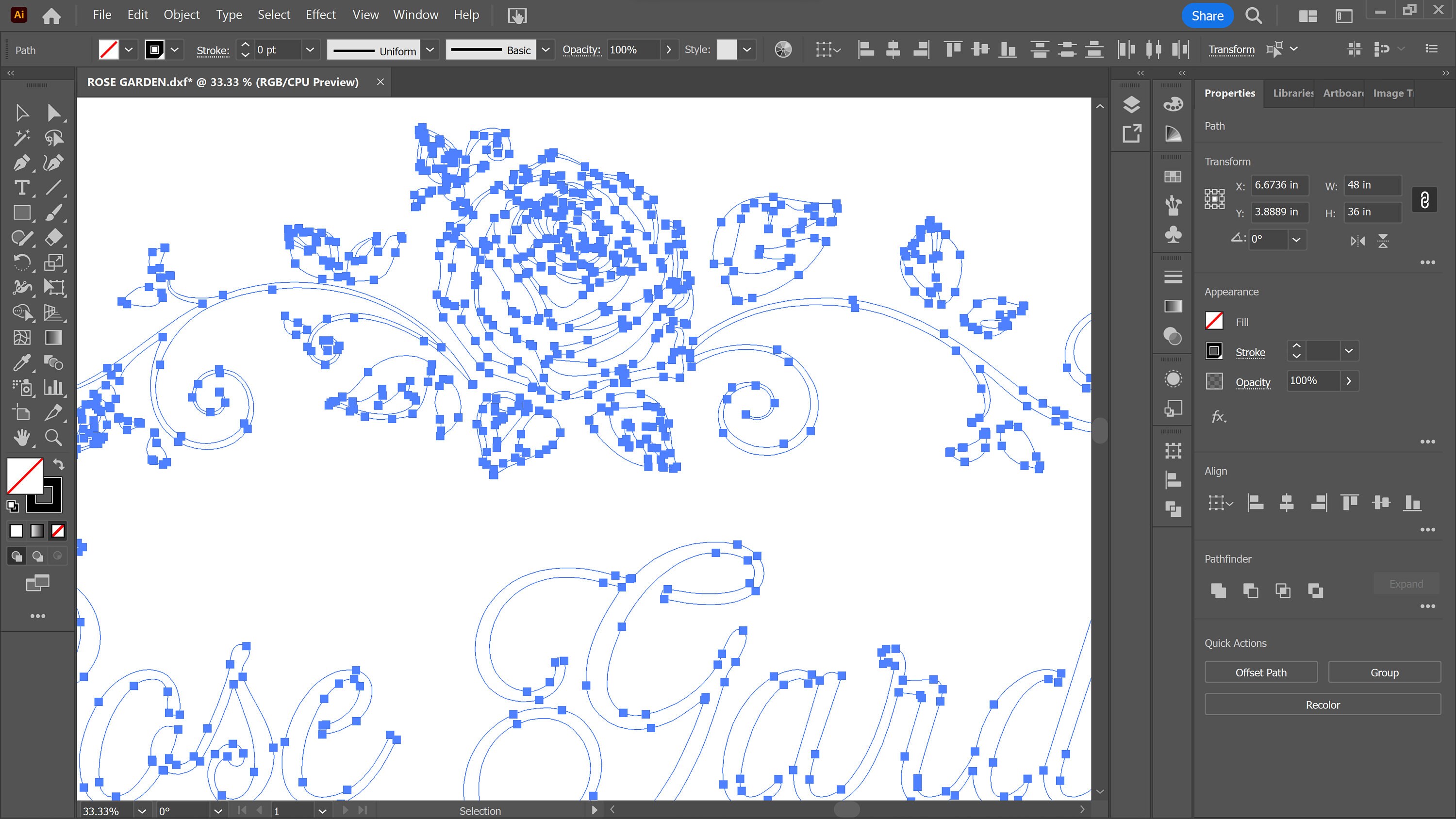The image size is (1456, 819).
Task: Set color mode to None
Action: (58, 531)
